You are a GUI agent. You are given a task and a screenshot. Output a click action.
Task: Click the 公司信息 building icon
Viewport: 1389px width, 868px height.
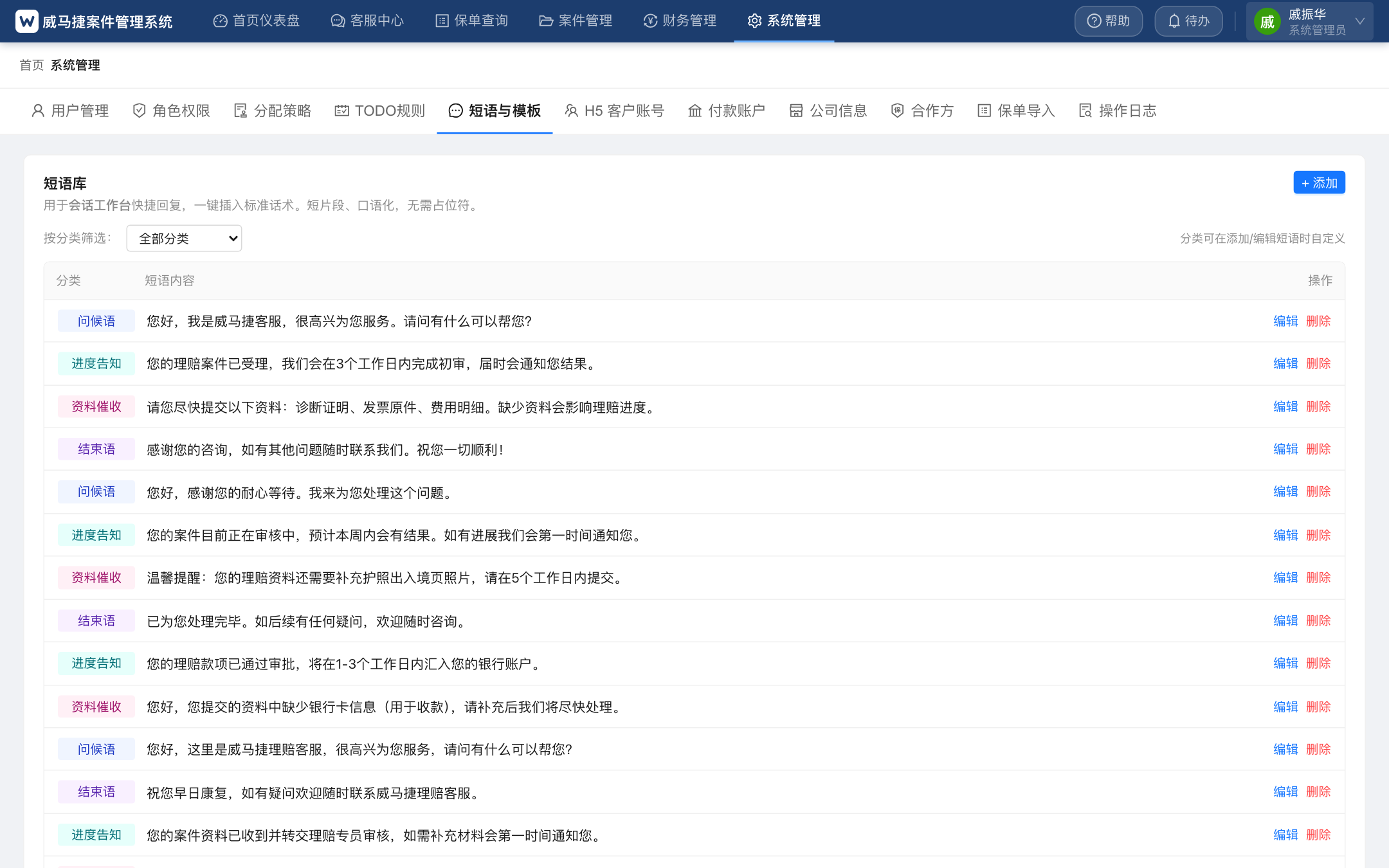point(796,111)
